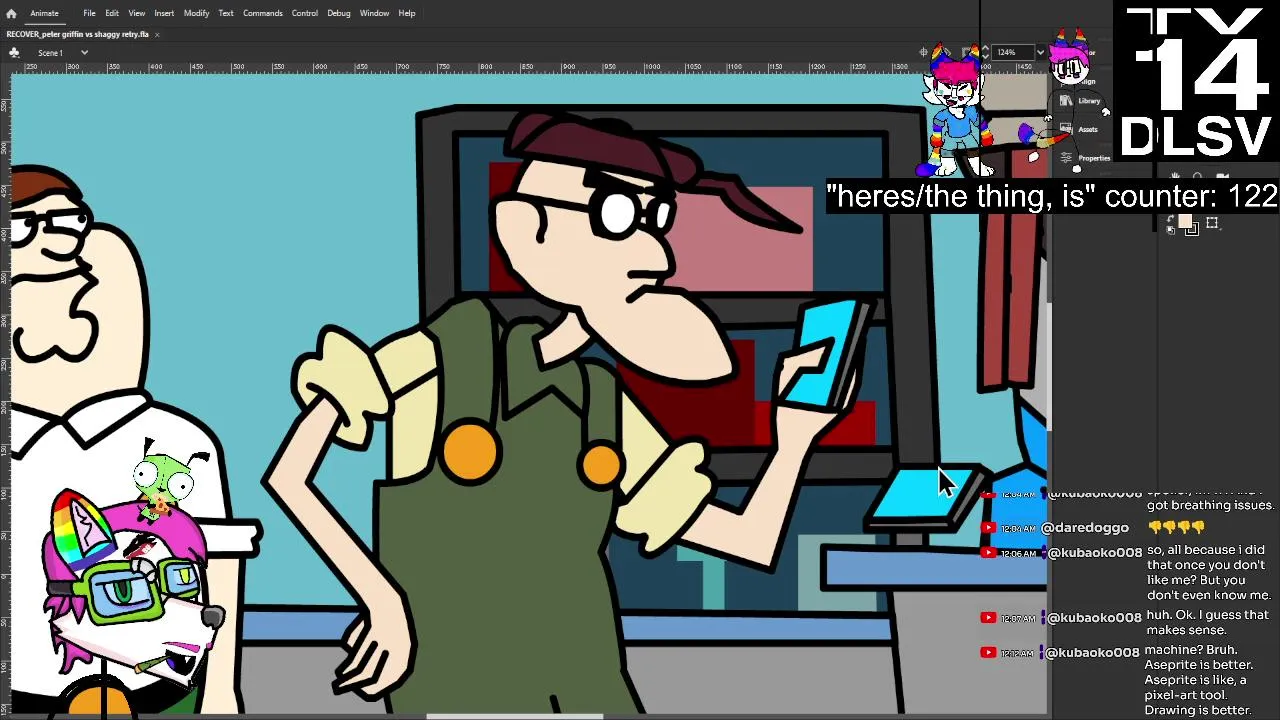Open the Commands menu
The image size is (1280, 720).
pos(262,13)
